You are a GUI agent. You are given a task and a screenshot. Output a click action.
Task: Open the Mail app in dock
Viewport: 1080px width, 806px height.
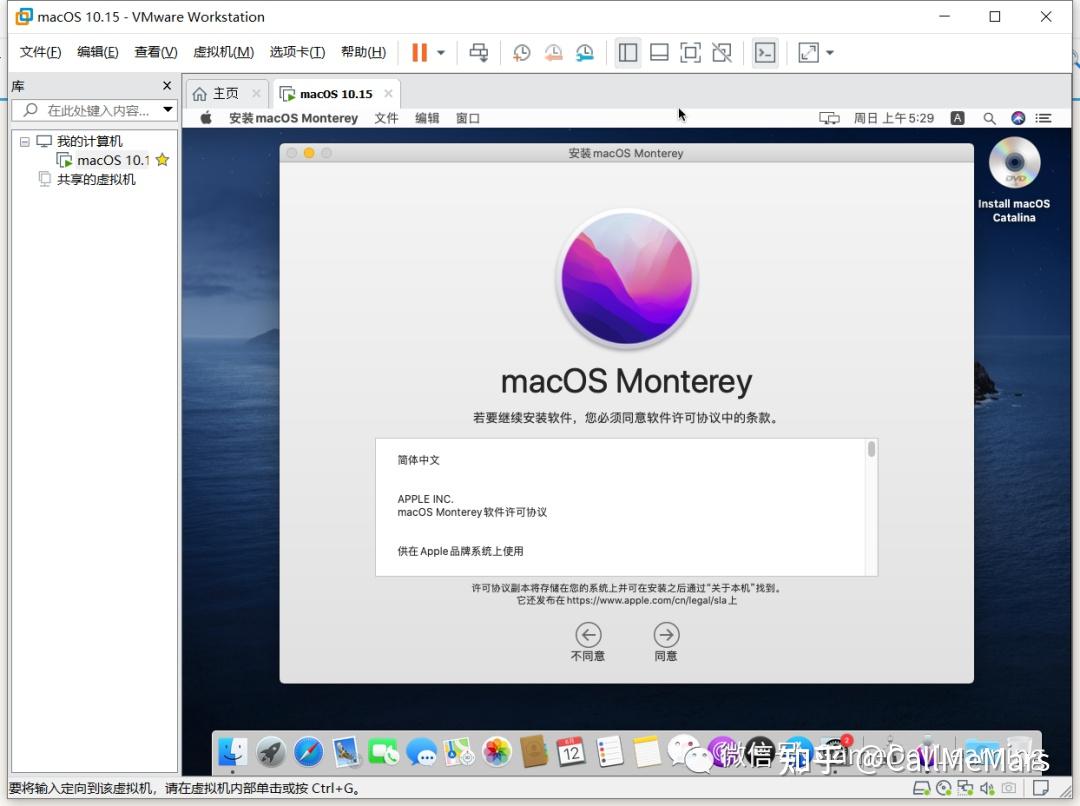tap(346, 752)
